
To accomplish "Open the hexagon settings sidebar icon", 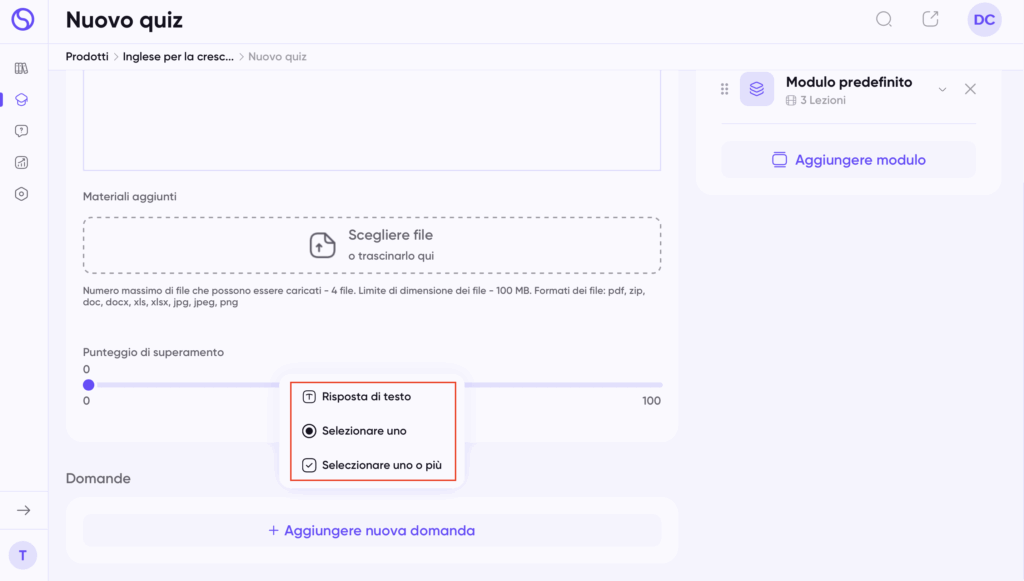I will tap(22, 194).
